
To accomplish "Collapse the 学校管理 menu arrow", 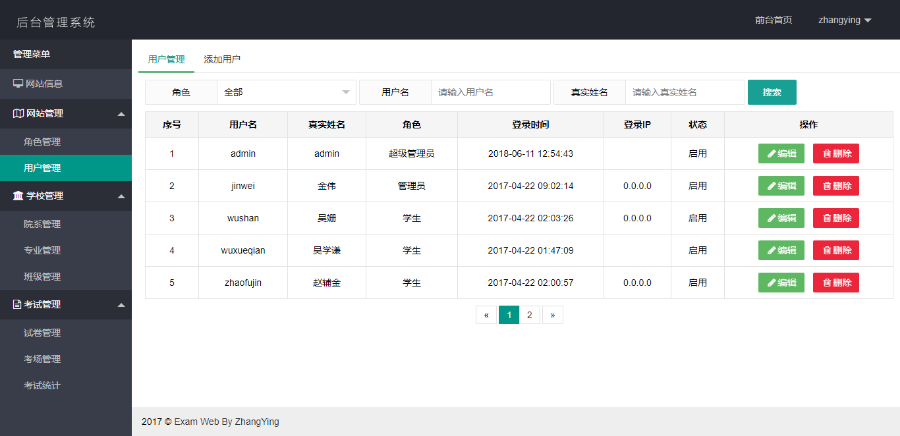I will click(121, 197).
